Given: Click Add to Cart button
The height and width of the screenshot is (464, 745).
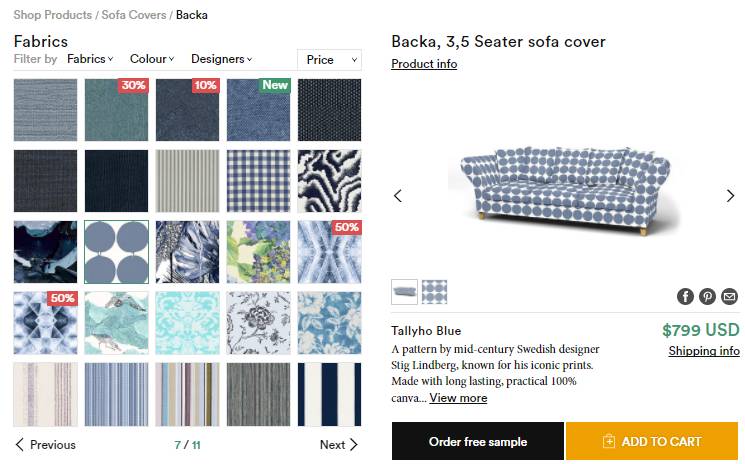Looking at the screenshot, I should [652, 441].
